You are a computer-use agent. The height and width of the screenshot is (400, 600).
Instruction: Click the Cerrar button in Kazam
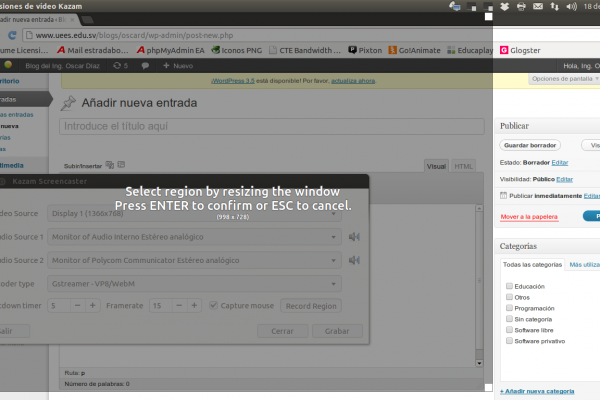tap(282, 331)
